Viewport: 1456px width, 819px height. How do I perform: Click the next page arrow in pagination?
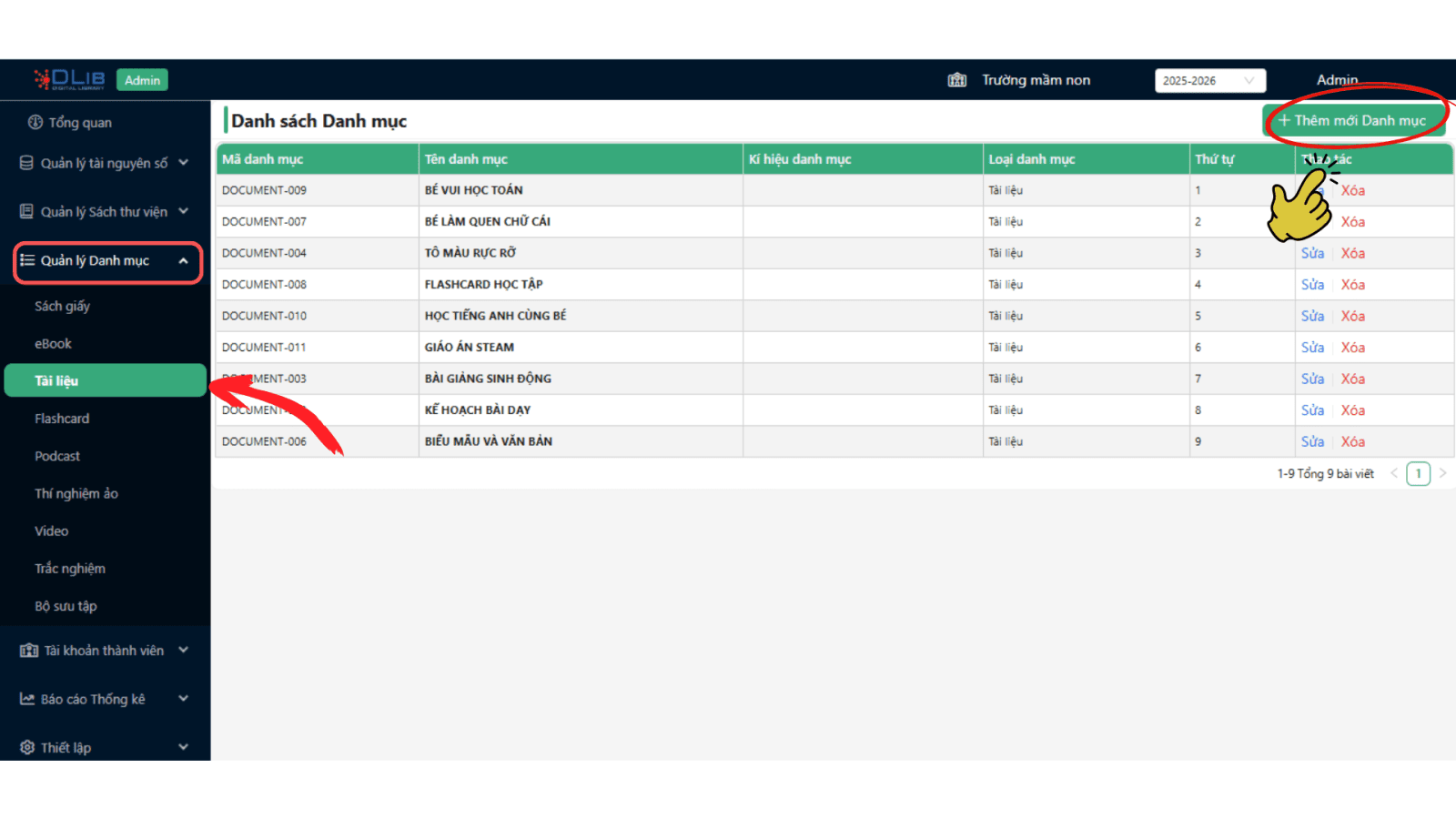click(1442, 473)
